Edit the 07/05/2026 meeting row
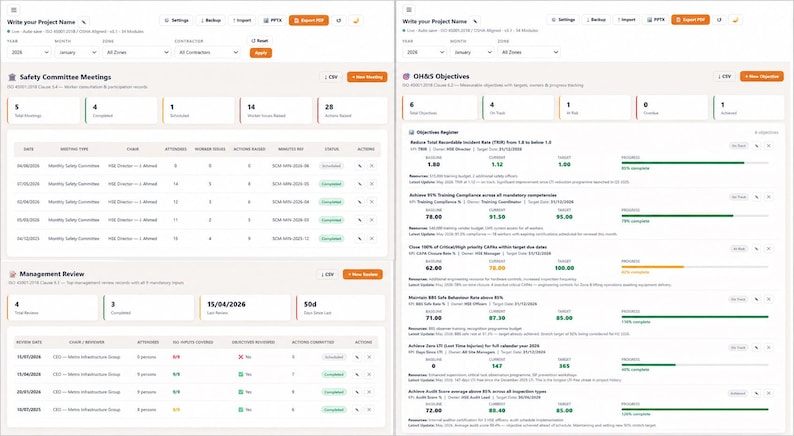Viewport: 794px width, 436px height. pyautogui.click(x=360, y=184)
